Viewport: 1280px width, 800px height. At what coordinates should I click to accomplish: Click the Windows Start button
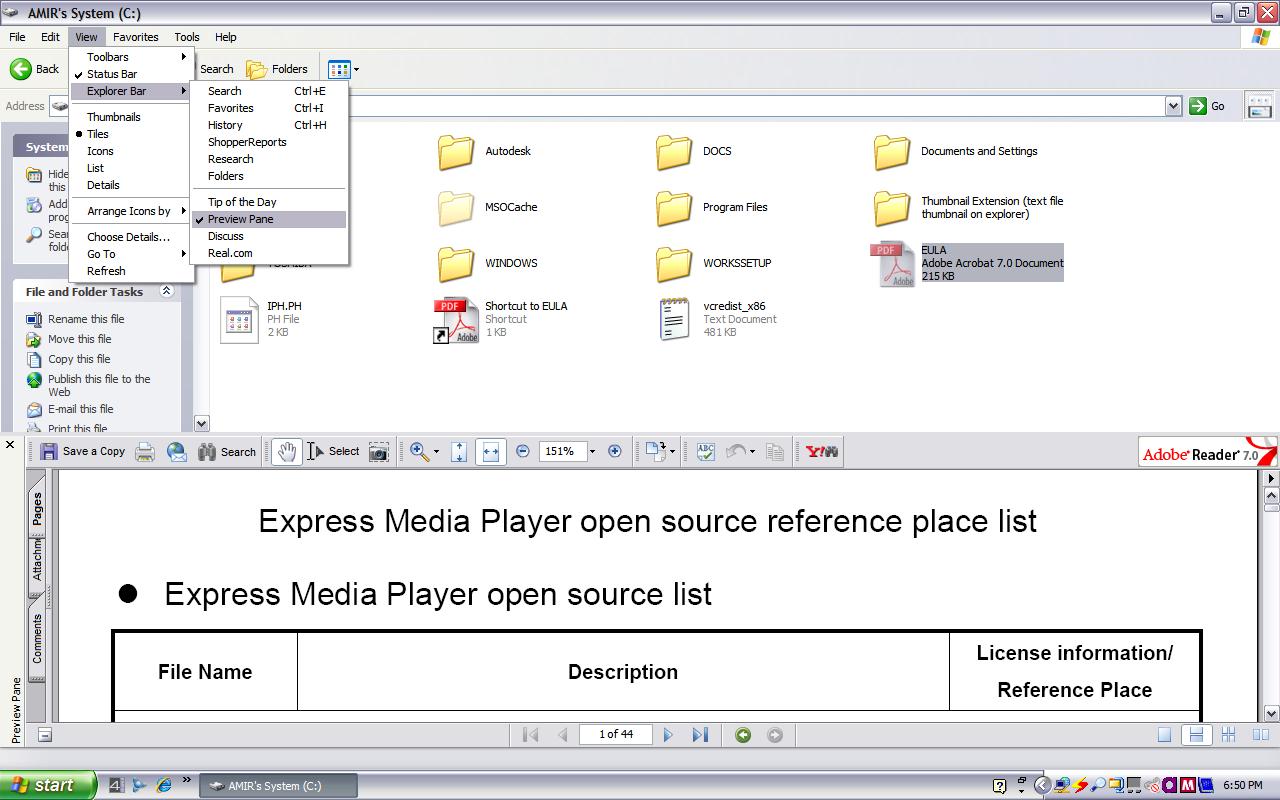click(x=48, y=785)
